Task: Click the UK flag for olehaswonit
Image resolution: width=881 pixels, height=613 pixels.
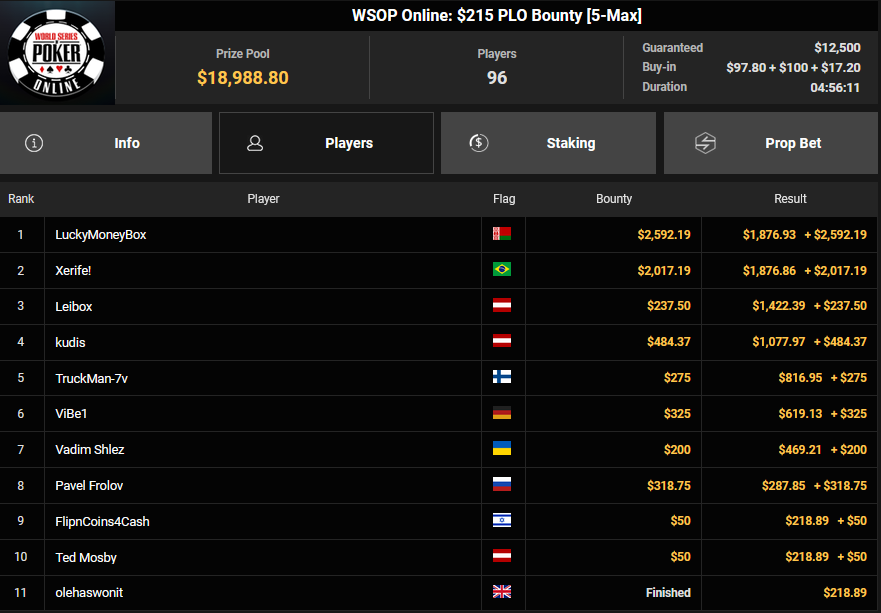Action: click(502, 592)
